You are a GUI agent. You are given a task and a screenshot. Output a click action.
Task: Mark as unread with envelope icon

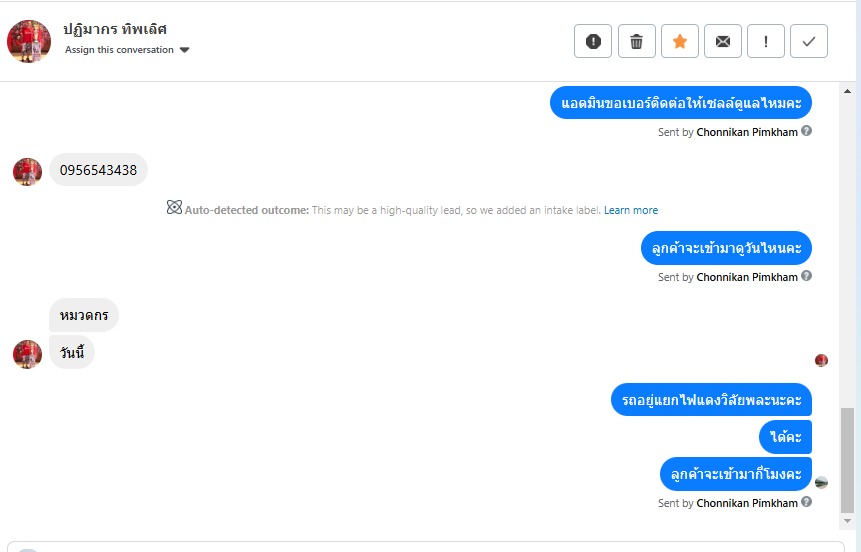pyautogui.click(x=722, y=41)
